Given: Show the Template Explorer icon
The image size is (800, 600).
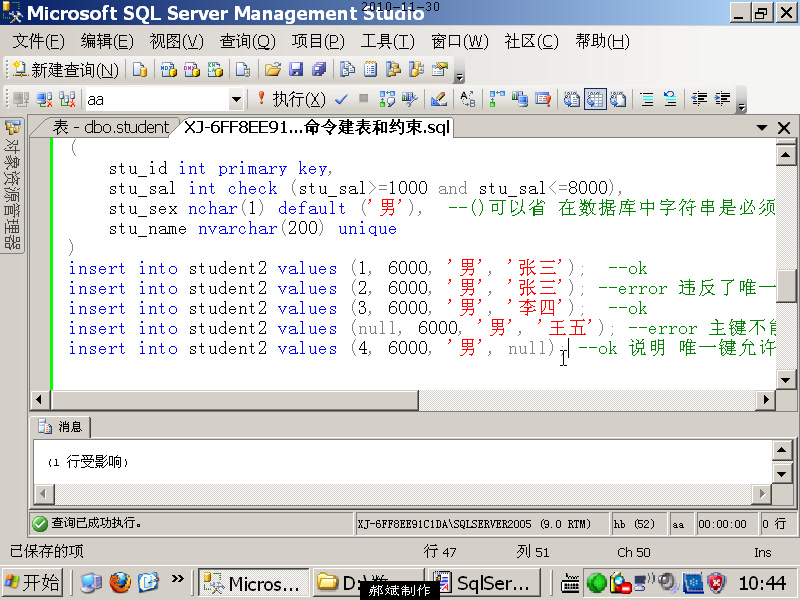Looking at the screenshot, I should click(417, 69).
